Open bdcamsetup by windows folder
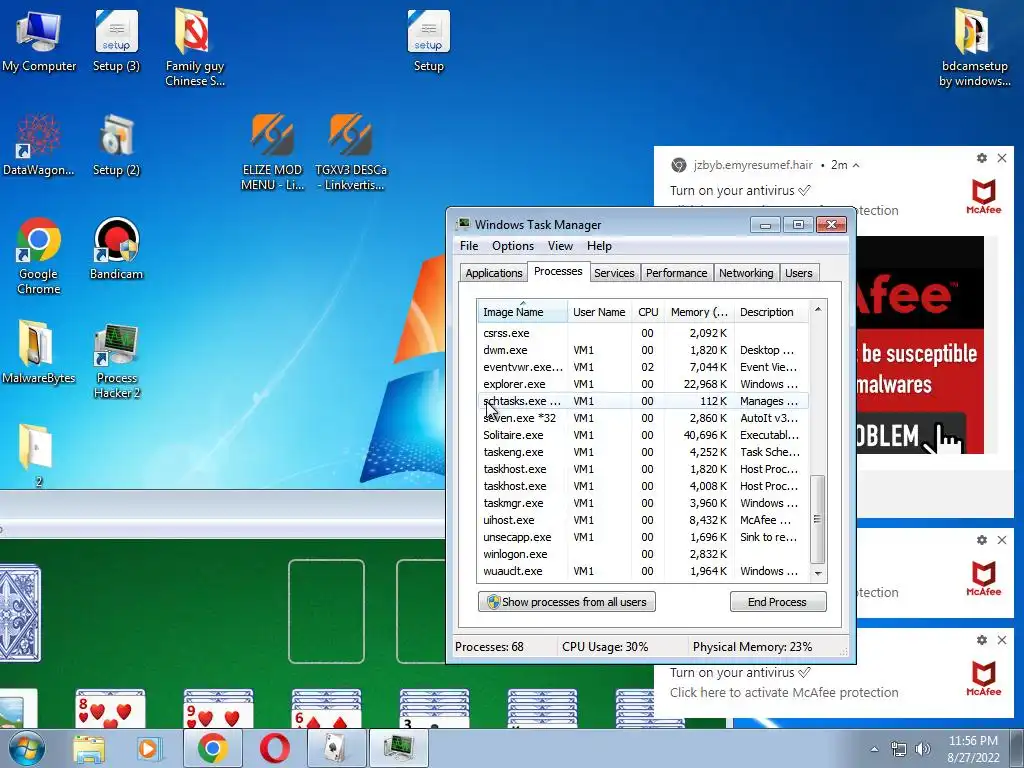The width and height of the screenshot is (1024, 768). click(974, 47)
